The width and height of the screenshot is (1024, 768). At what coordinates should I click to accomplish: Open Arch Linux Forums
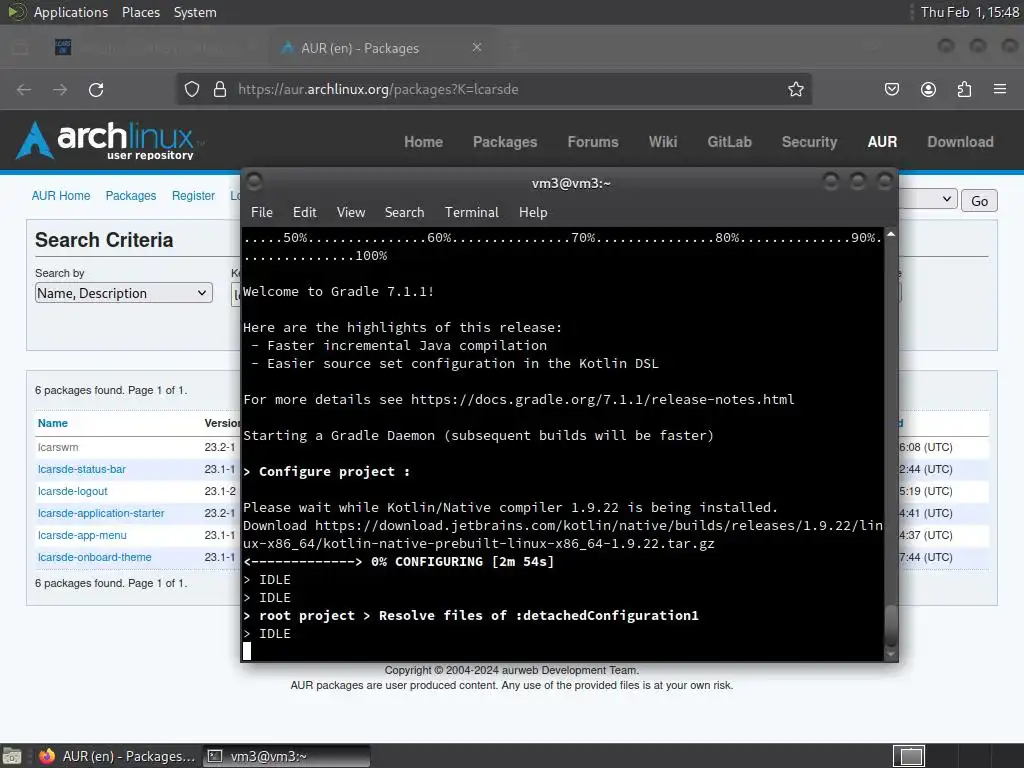(x=593, y=142)
